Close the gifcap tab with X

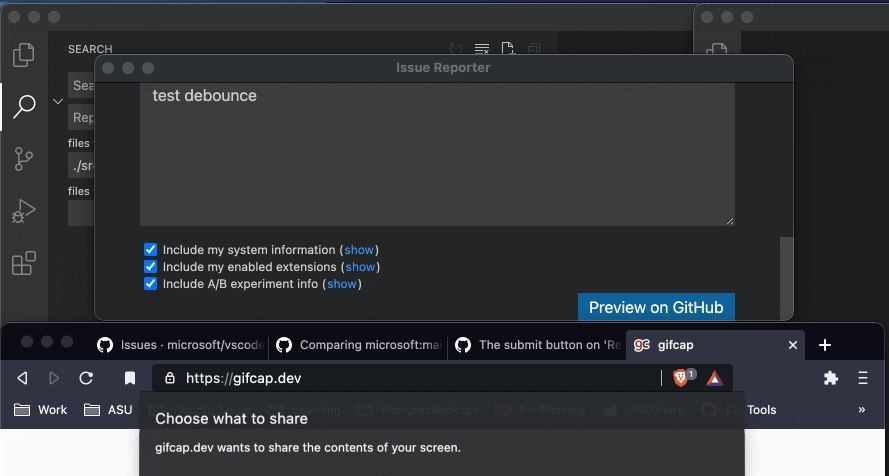(793, 345)
